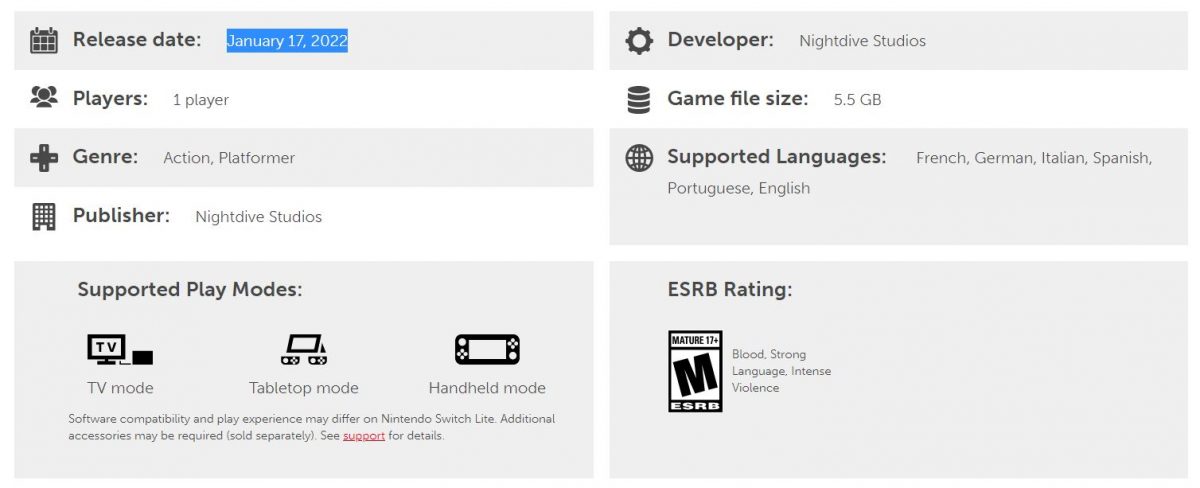The height and width of the screenshot is (488, 1200).
Task: Click the Action, Platformer genre text
Action: pos(229,158)
